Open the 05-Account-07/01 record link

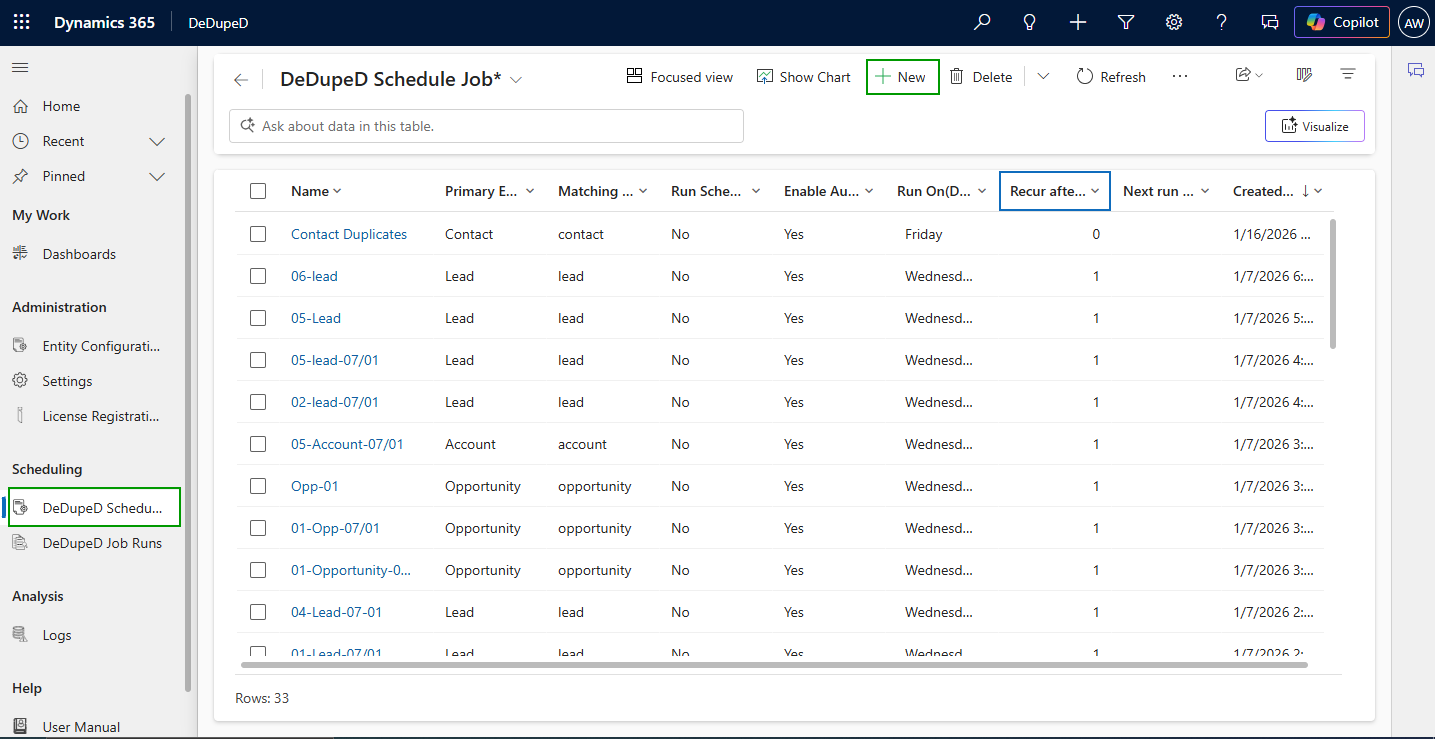pos(347,444)
